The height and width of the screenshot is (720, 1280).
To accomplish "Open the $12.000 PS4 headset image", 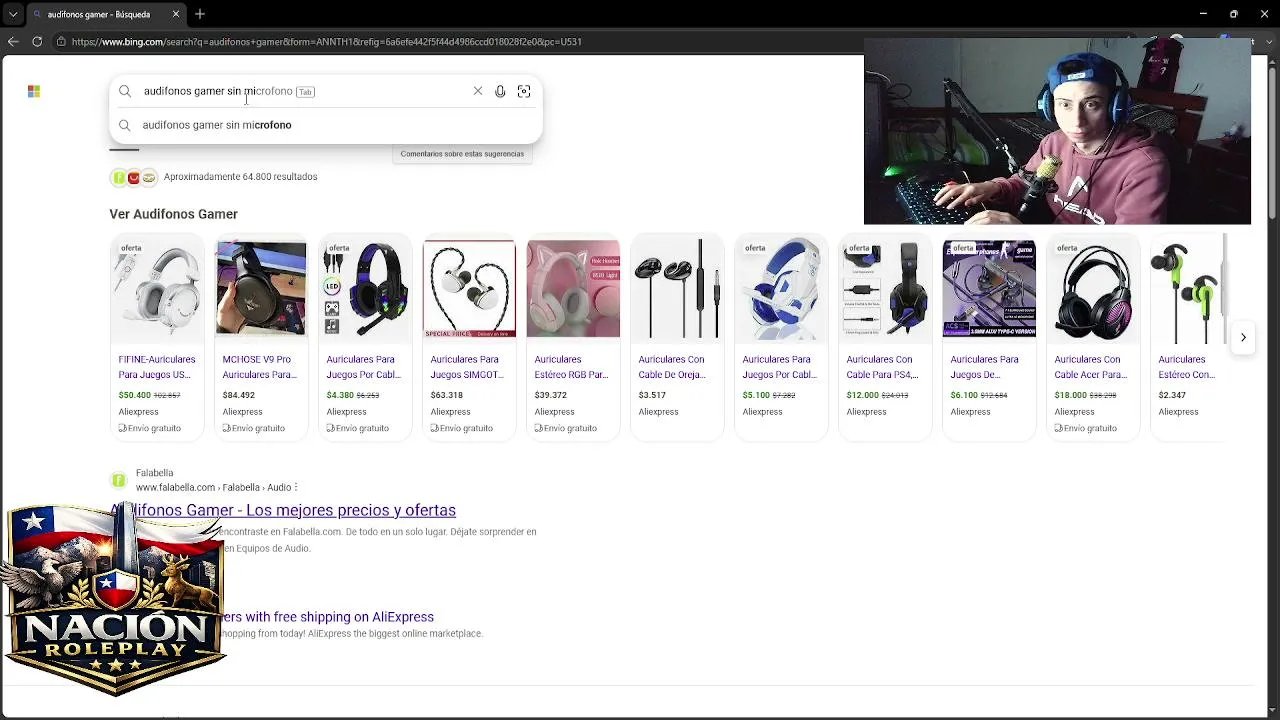I will point(885,289).
